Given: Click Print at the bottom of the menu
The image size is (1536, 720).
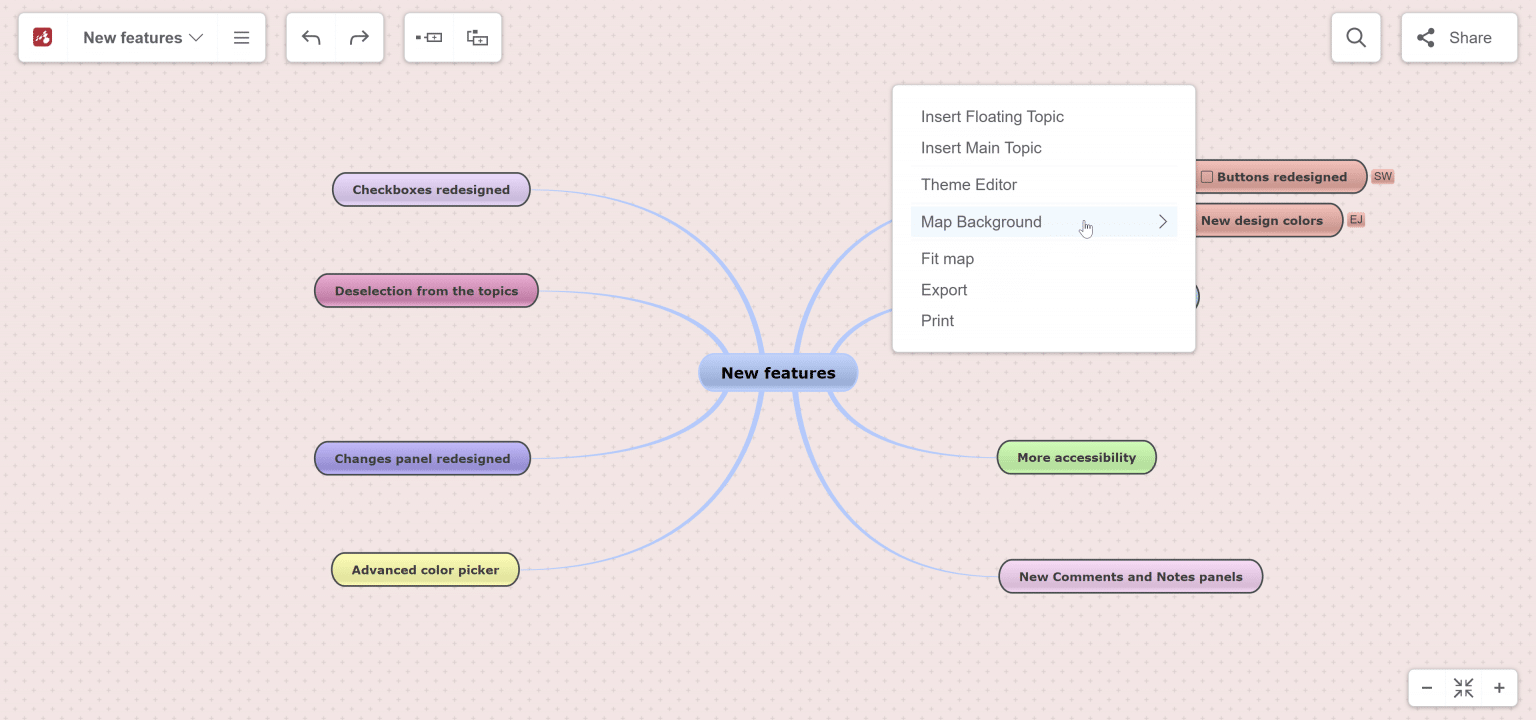Looking at the screenshot, I should point(937,320).
